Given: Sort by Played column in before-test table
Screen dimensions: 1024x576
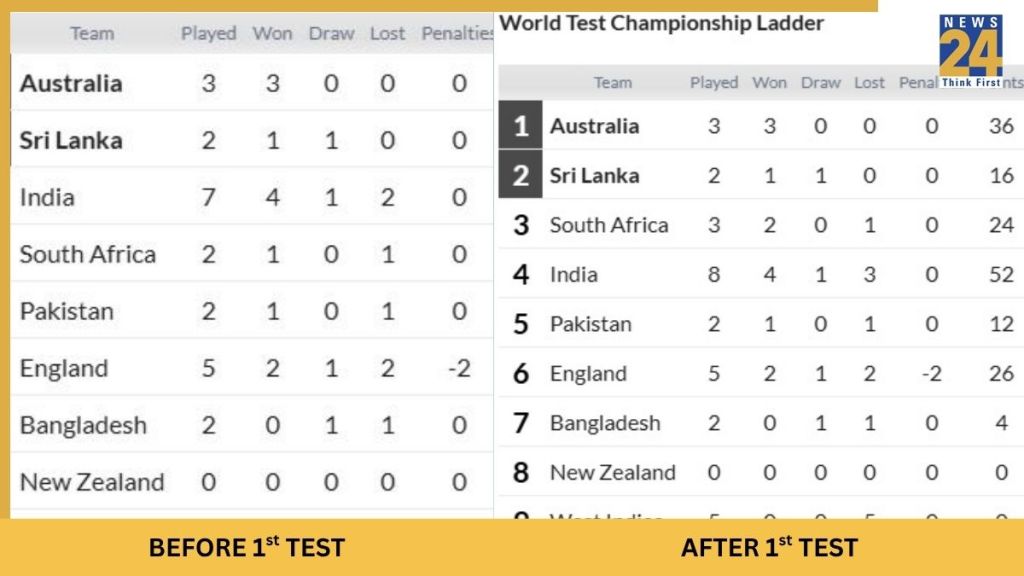Looking at the screenshot, I should tap(208, 33).
